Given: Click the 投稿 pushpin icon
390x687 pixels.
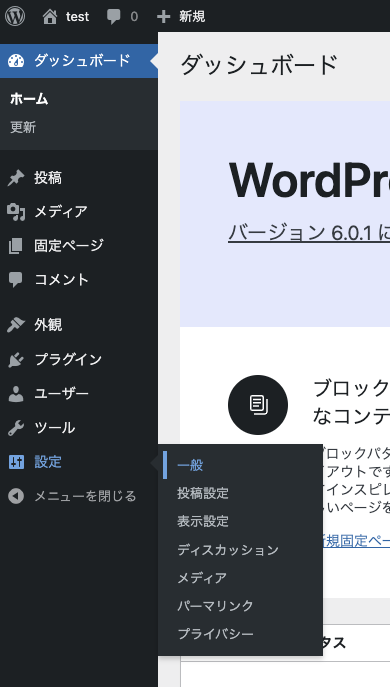Looking at the screenshot, I should tap(16, 178).
